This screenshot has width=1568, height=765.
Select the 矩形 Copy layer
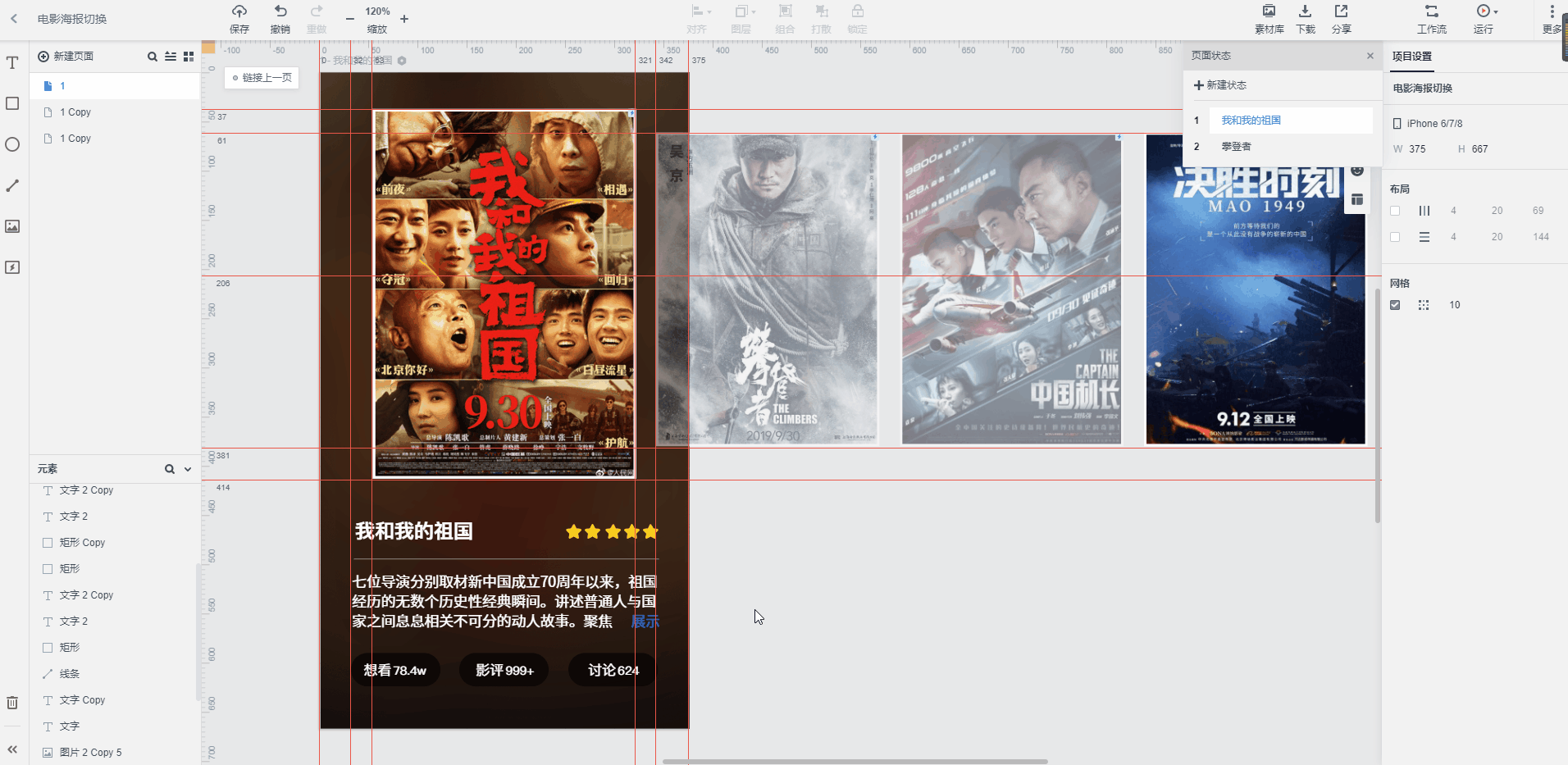[116, 543]
